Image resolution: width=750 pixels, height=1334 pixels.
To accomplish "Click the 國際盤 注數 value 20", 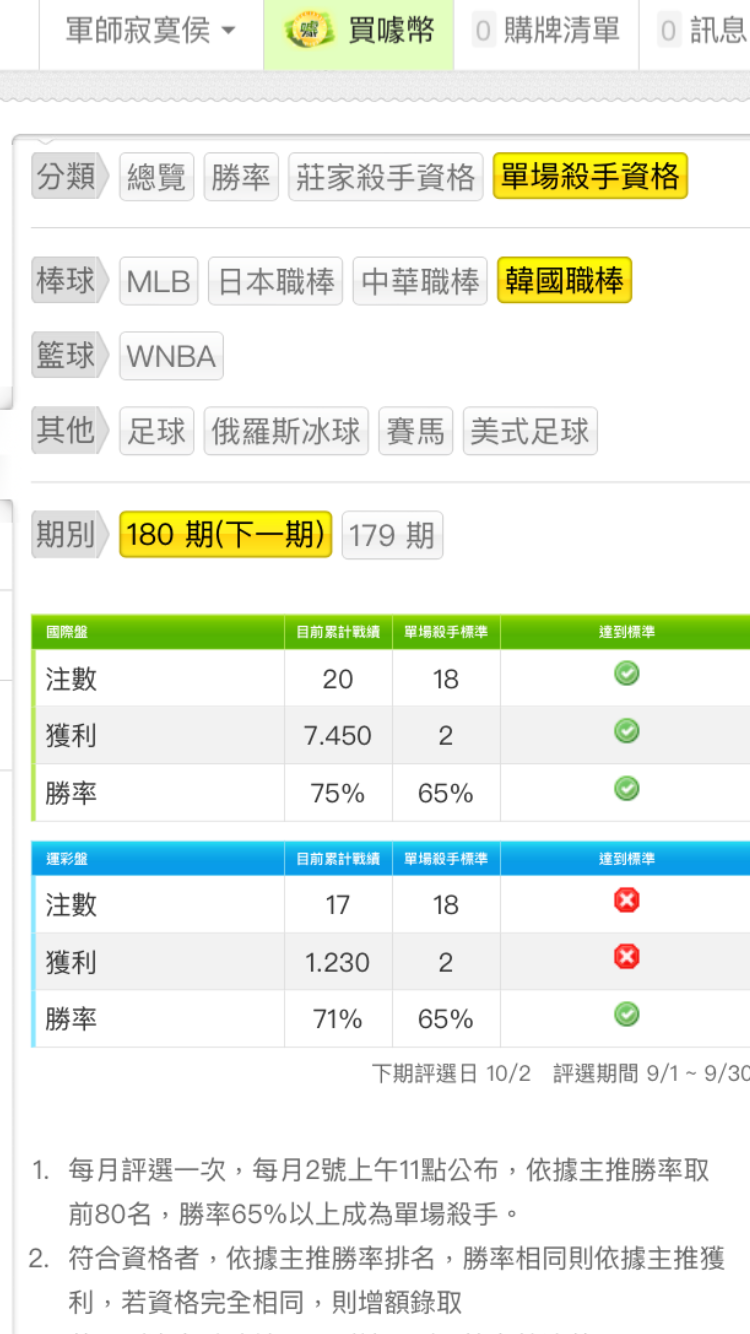I will [x=338, y=679].
